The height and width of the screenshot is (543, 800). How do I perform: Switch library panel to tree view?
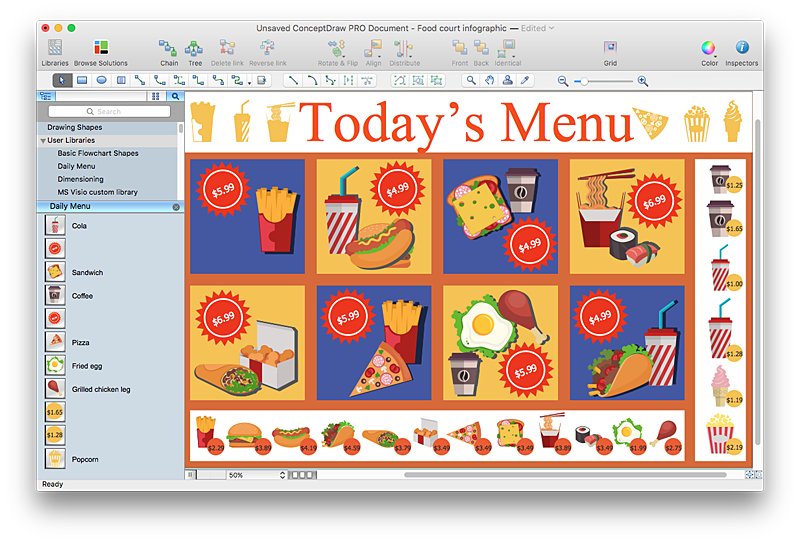(45, 96)
